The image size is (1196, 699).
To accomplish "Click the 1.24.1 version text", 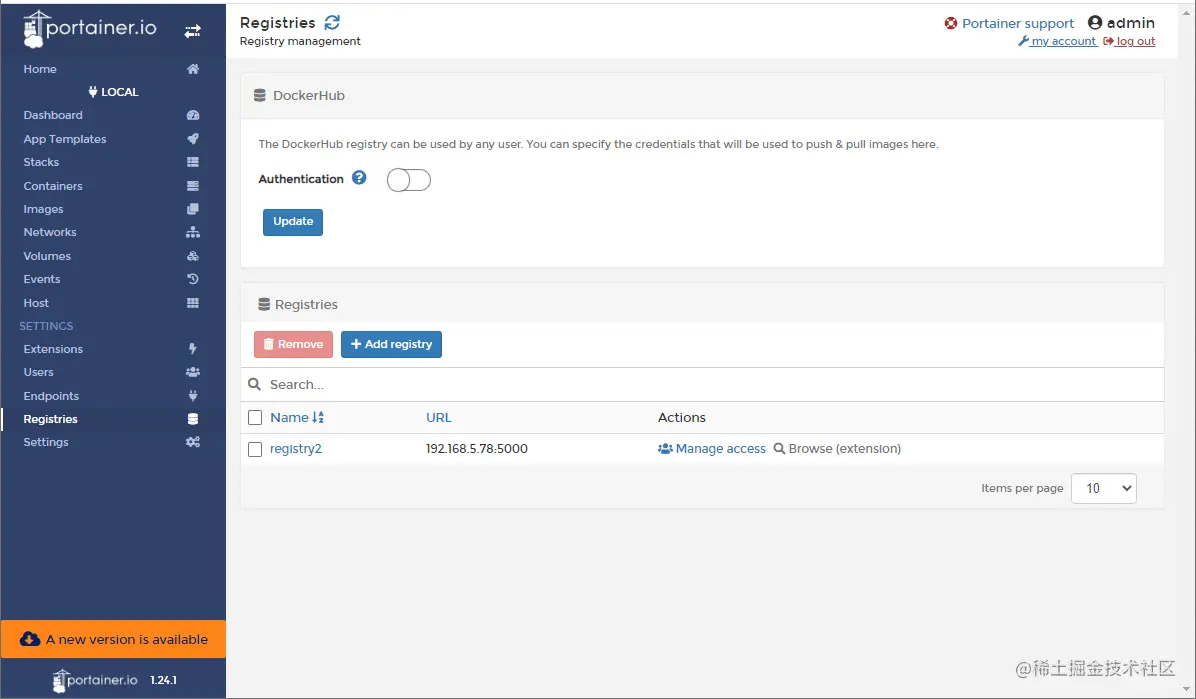I will click(163, 680).
